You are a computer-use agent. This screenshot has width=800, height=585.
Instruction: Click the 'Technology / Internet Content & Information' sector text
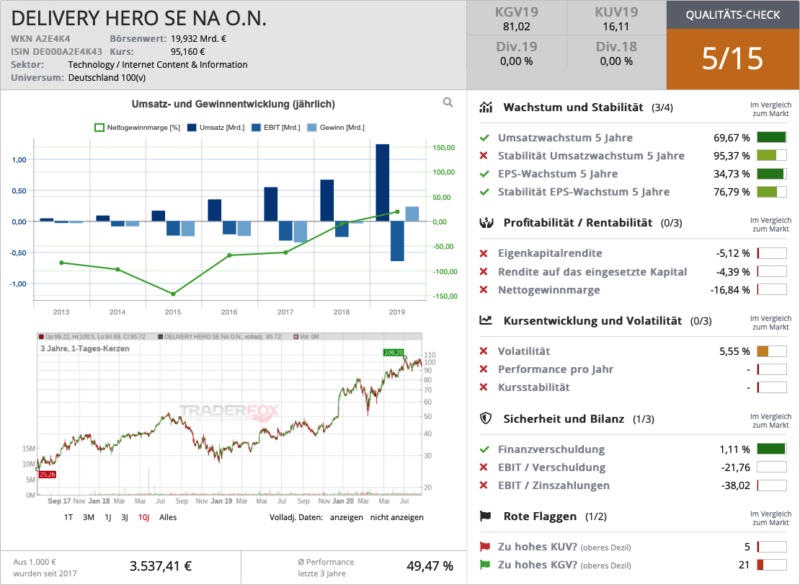(158, 65)
